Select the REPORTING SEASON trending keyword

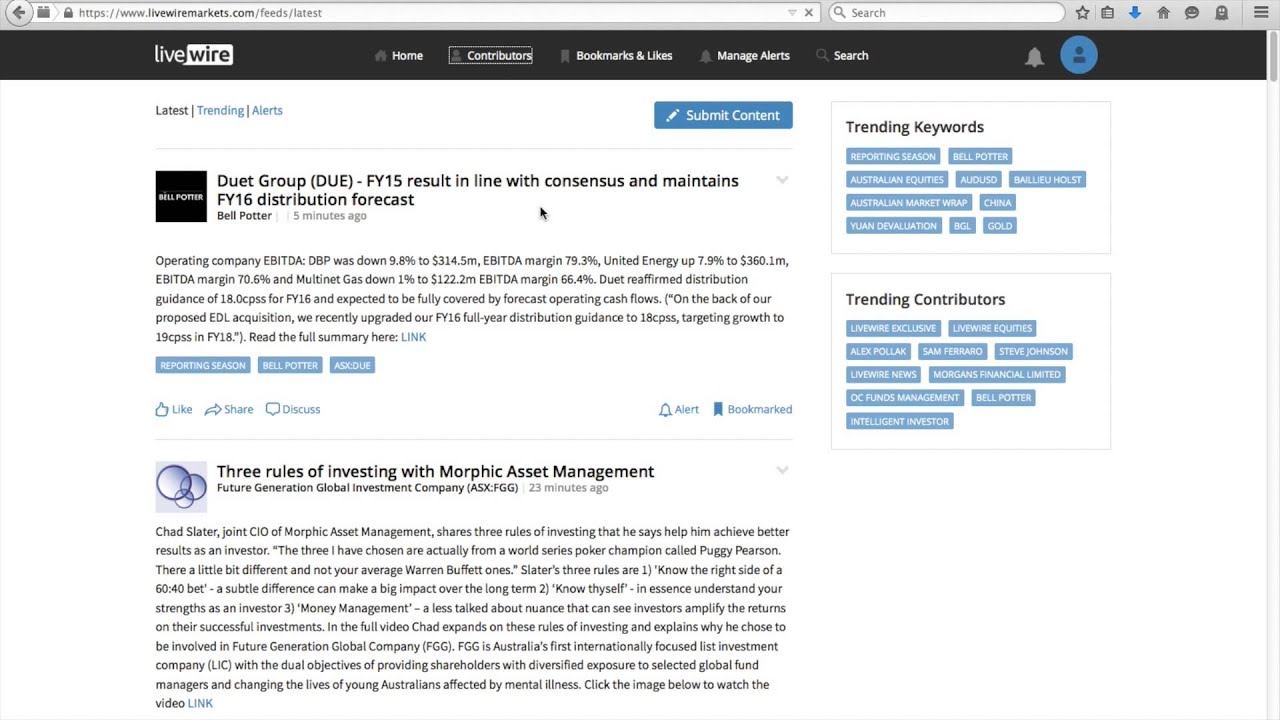pos(893,157)
